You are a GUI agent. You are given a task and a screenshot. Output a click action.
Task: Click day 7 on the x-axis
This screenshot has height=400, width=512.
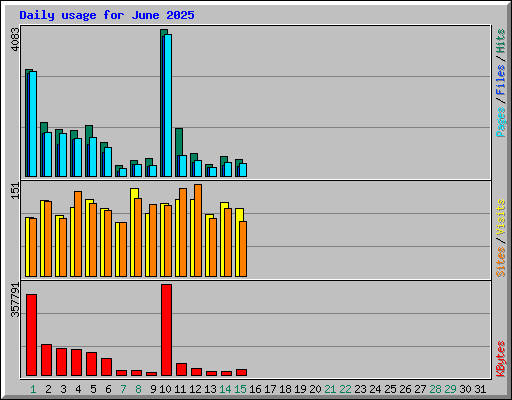(x=123, y=389)
